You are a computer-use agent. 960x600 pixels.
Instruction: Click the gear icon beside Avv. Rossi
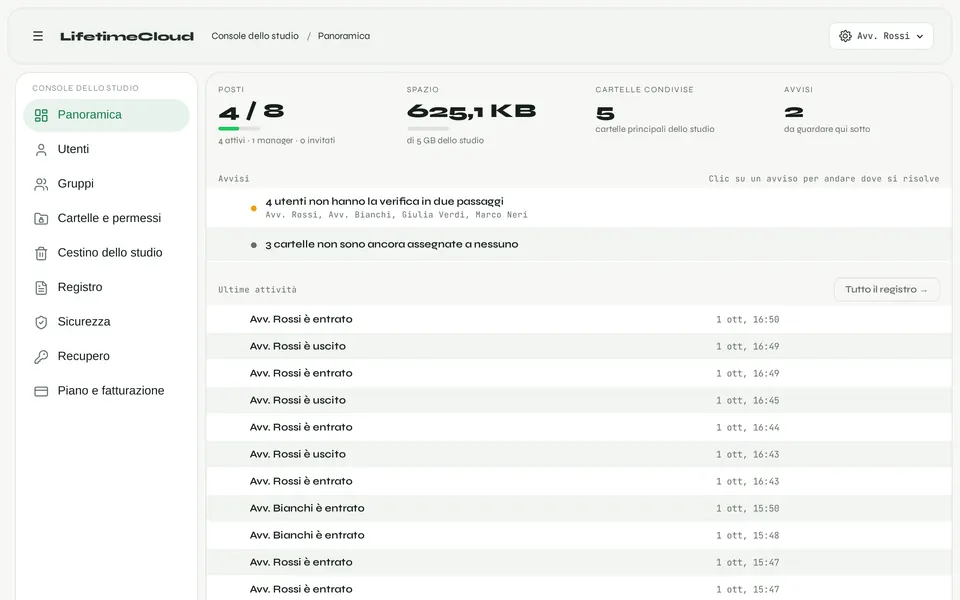(x=845, y=36)
